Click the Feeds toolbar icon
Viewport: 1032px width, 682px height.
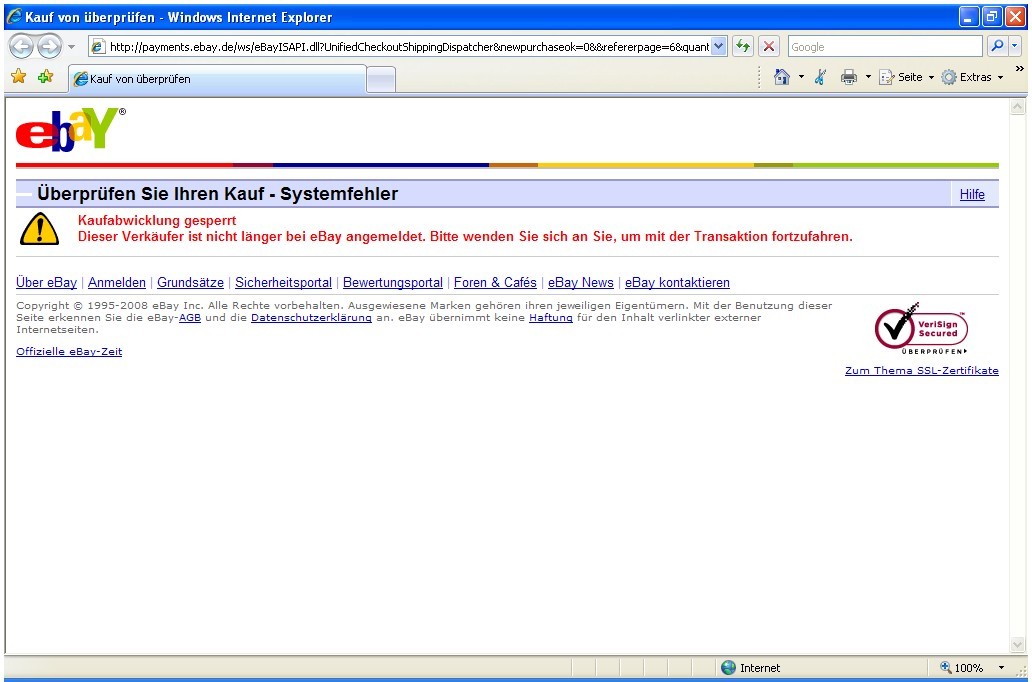[821, 77]
